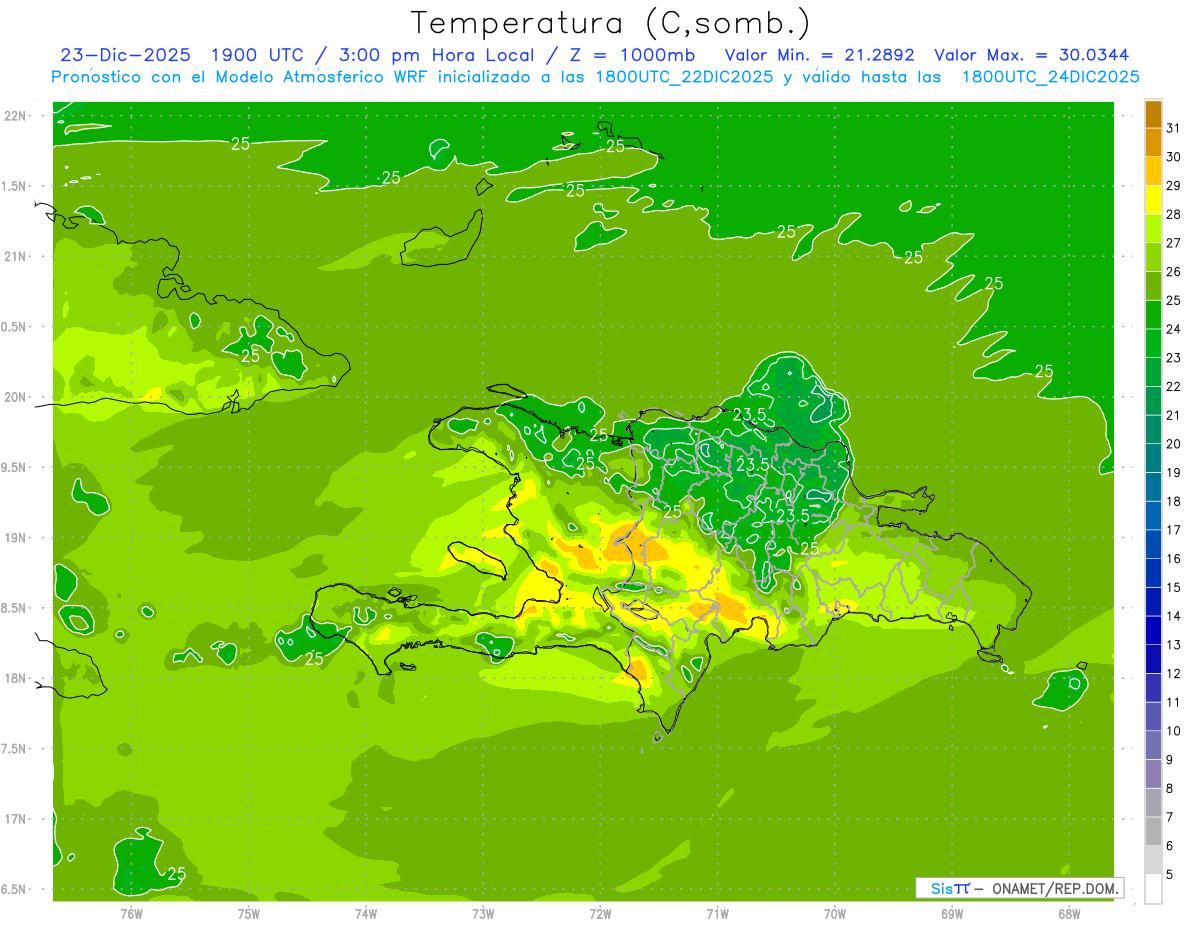Image resolution: width=1200 pixels, height=927 pixels.
Task: Click the legend value label 31
Action: pyautogui.click(x=1173, y=128)
